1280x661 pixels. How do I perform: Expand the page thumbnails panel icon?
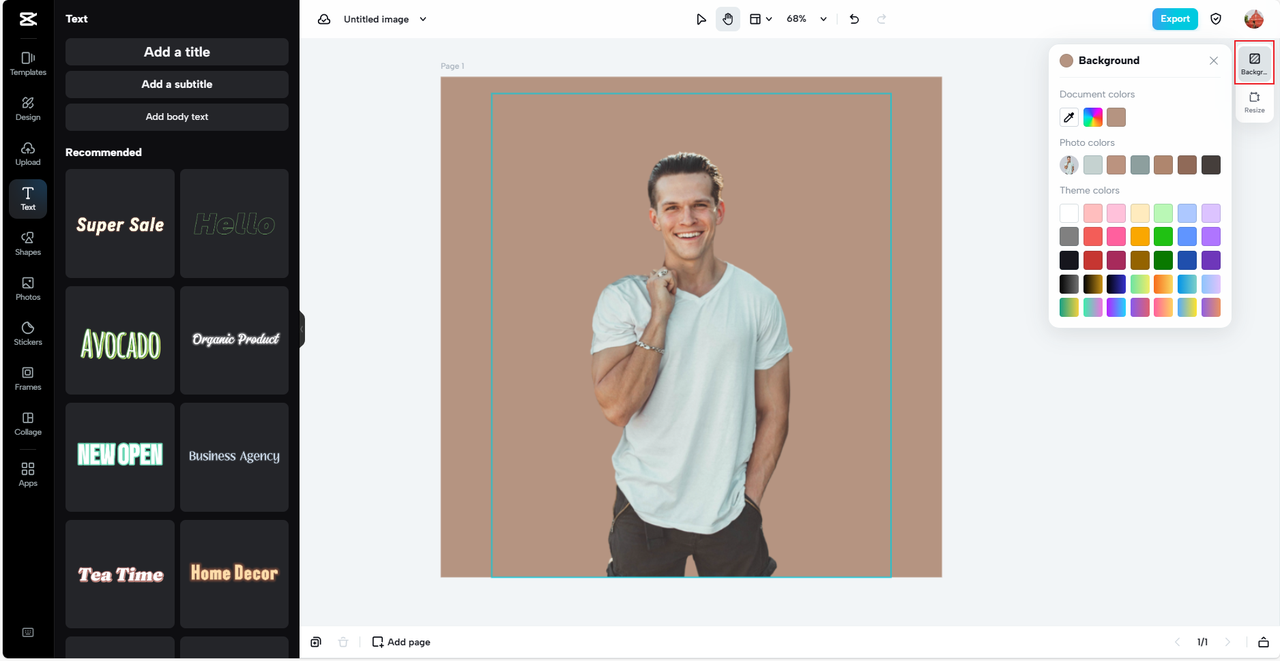[1263, 642]
